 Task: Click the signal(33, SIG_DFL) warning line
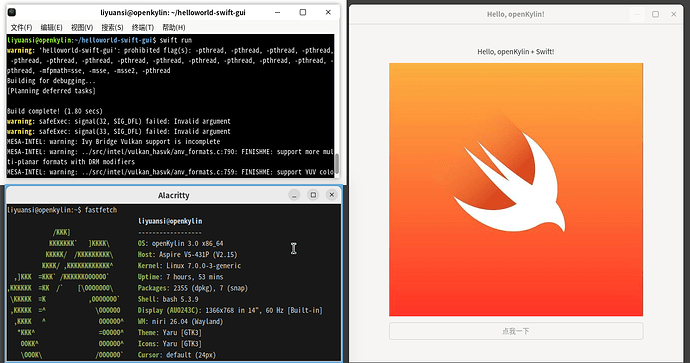tap(119, 131)
